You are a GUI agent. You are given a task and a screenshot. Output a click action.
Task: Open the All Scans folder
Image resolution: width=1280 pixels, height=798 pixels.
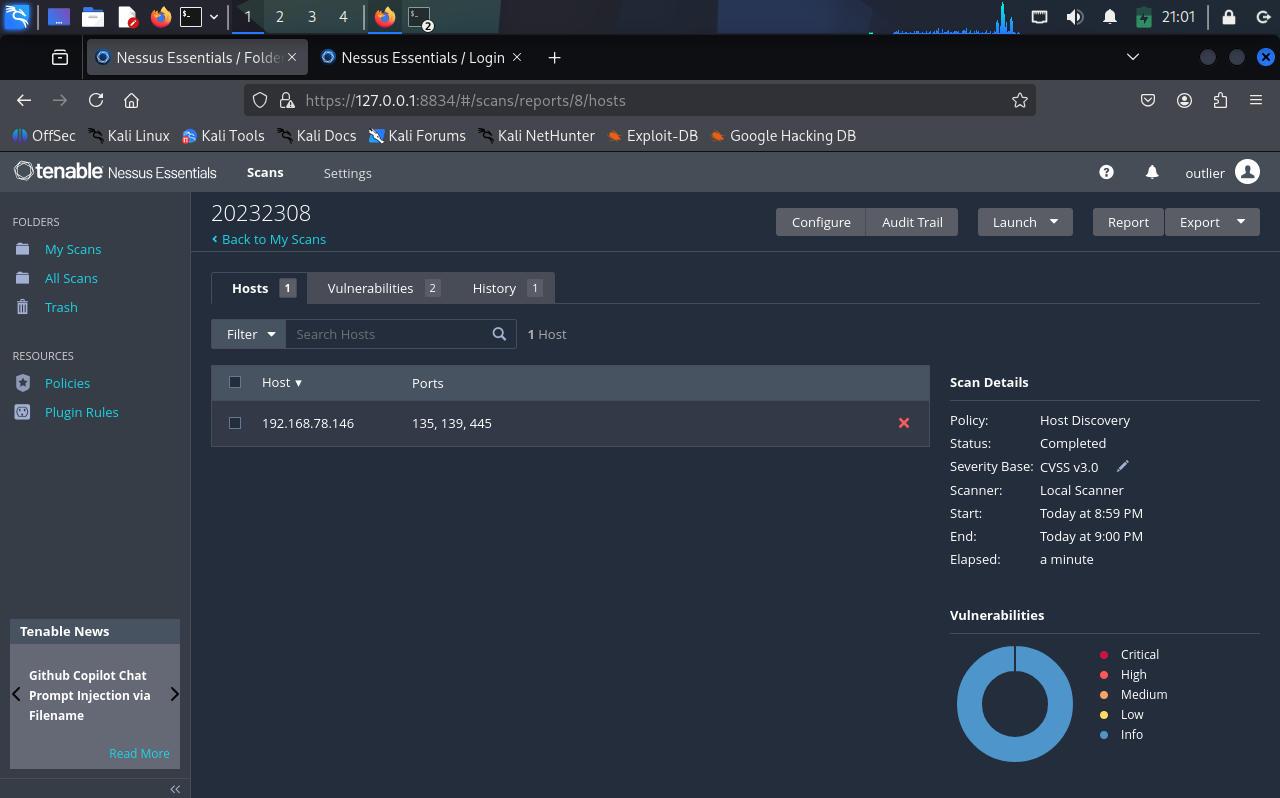coord(71,278)
